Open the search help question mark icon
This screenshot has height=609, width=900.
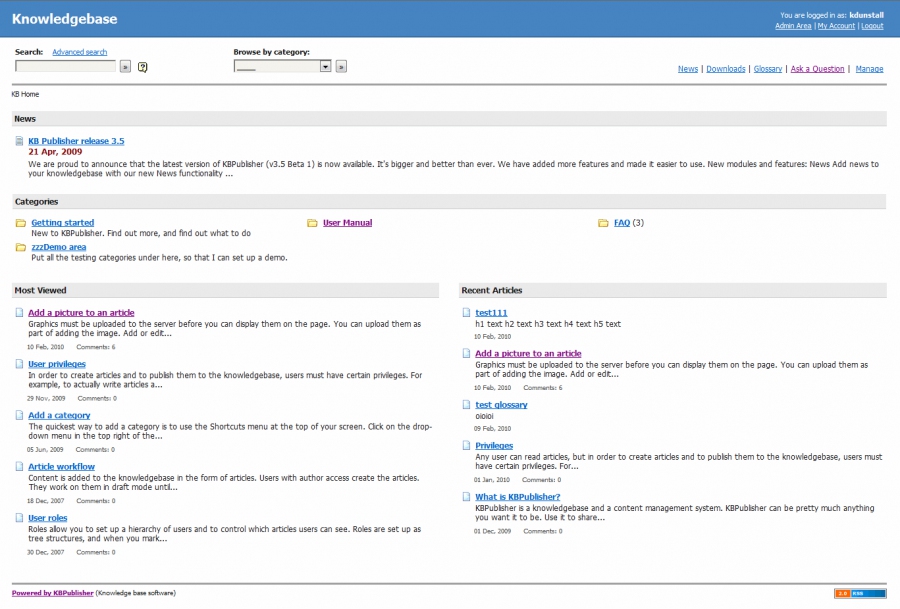tap(142, 67)
